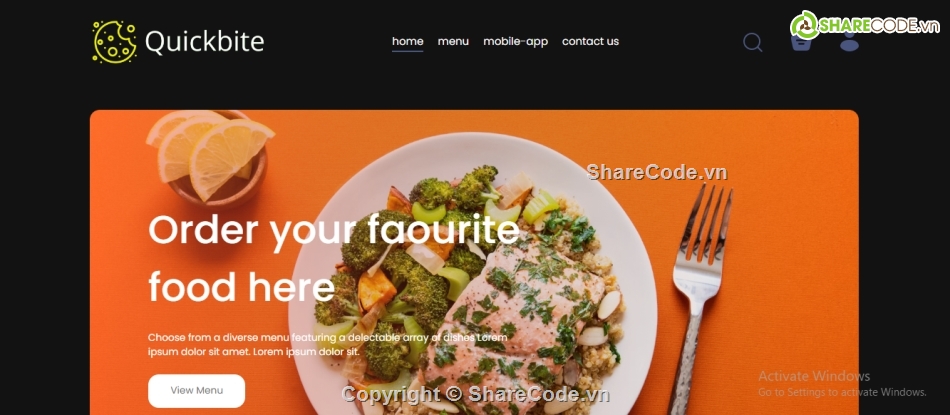
Task: Click the silver fork in the banner
Action: pyautogui.click(x=700, y=297)
